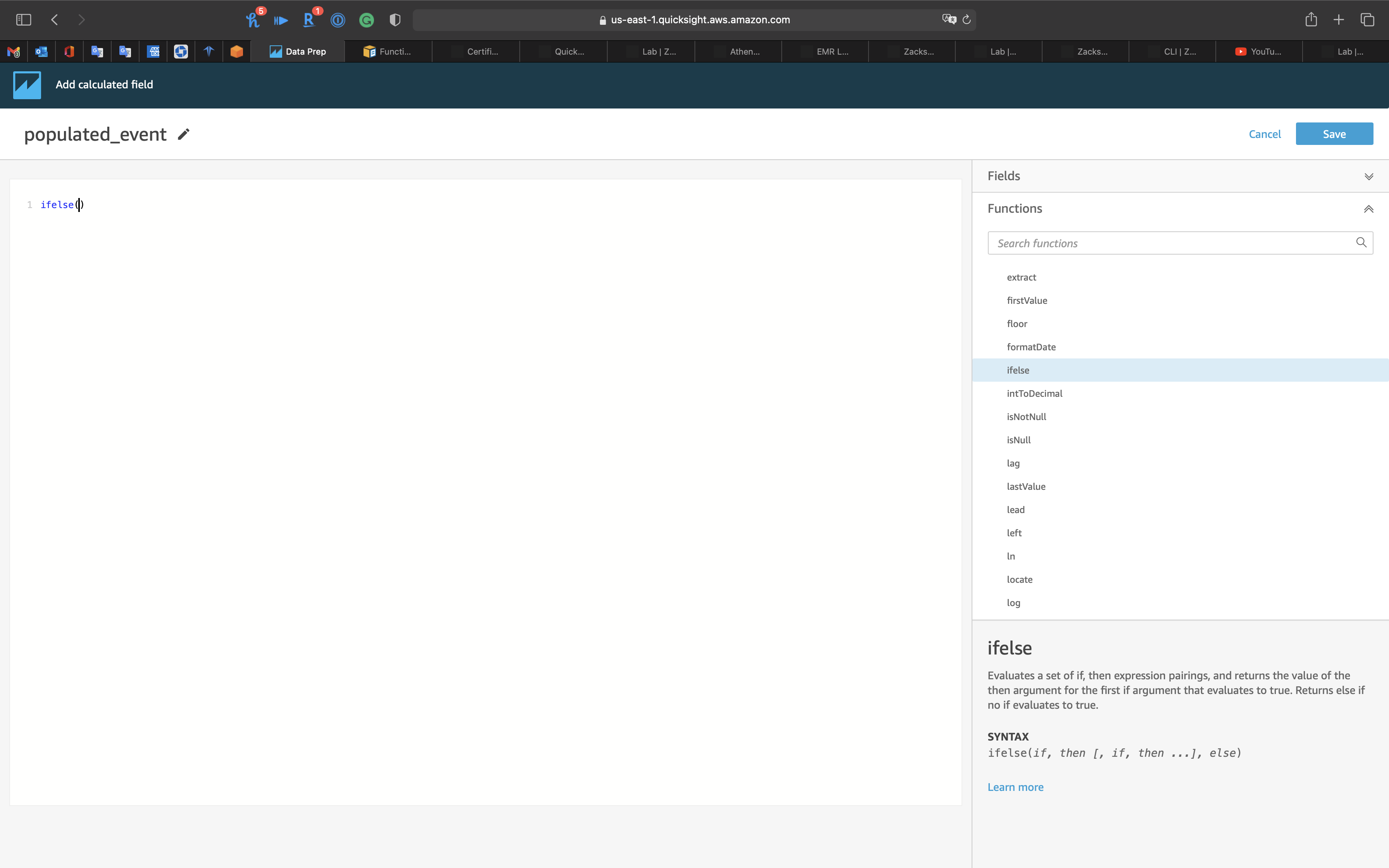Click the pencil icon to rename populated_event
Image resolution: width=1389 pixels, height=868 pixels.
tap(184, 134)
